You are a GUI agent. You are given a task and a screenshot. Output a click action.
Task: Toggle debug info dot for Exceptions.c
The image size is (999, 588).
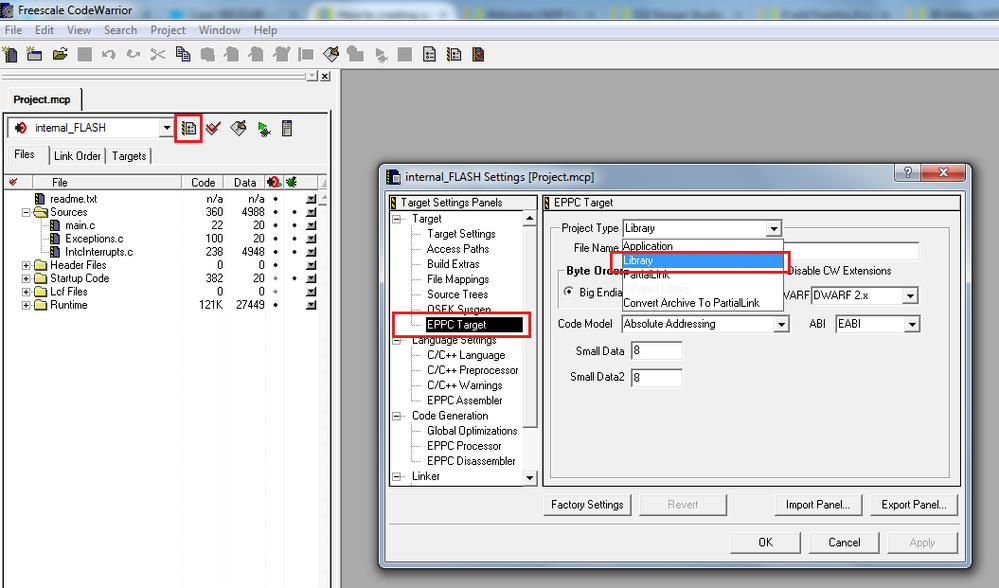click(x=294, y=239)
